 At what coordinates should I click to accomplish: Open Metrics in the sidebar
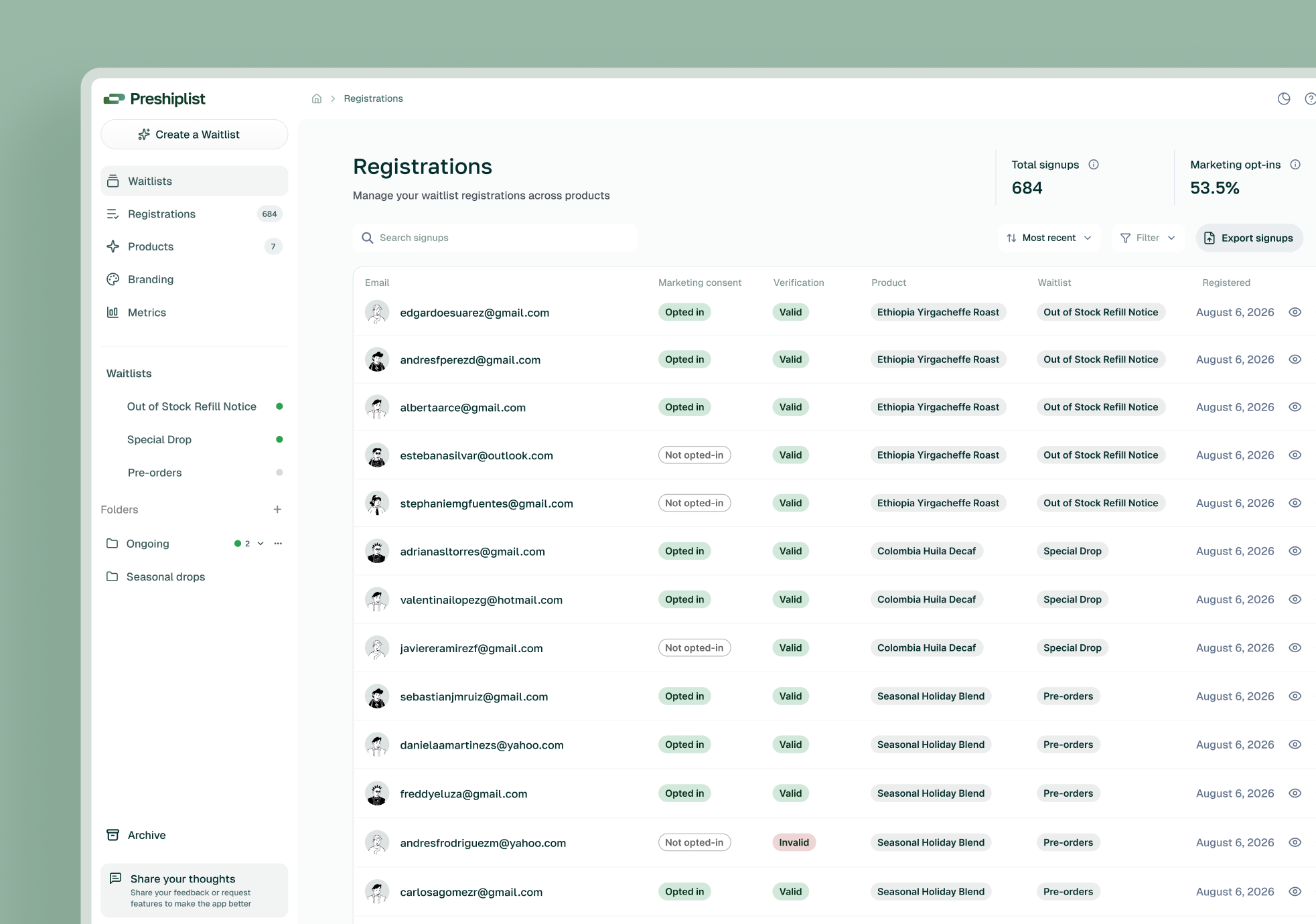194,313
